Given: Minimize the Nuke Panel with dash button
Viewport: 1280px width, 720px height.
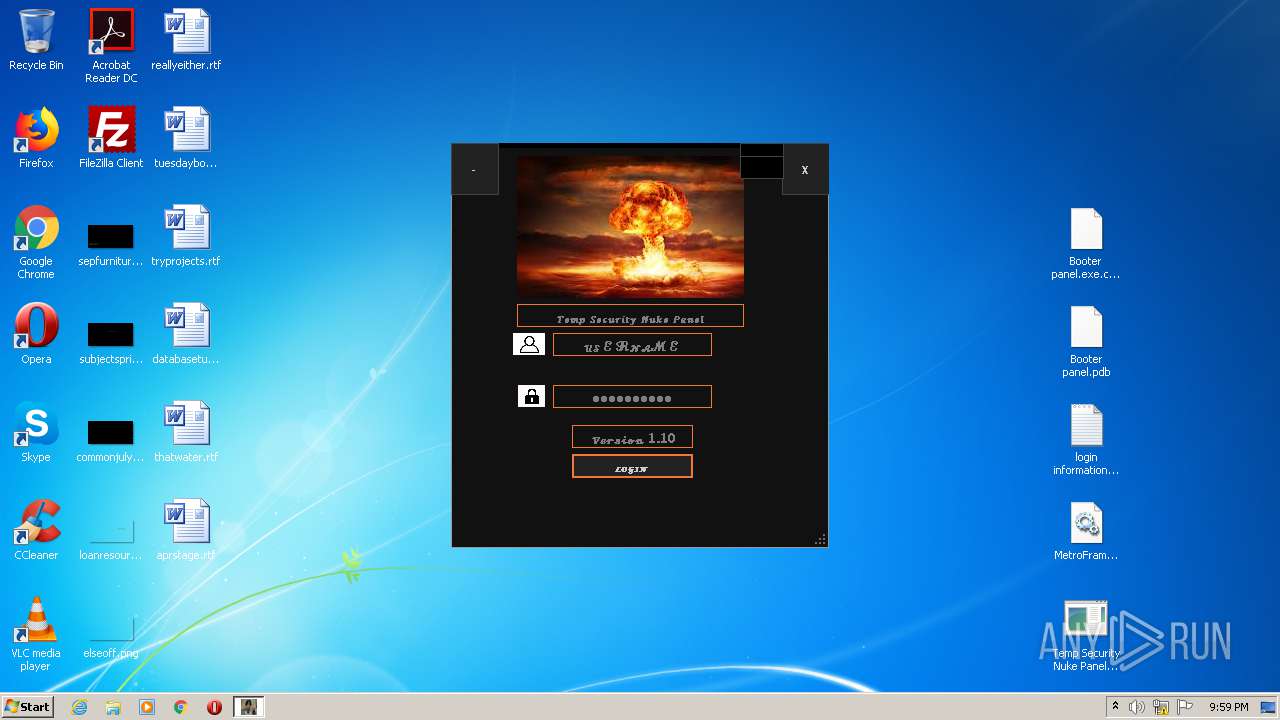Looking at the screenshot, I should [x=474, y=170].
